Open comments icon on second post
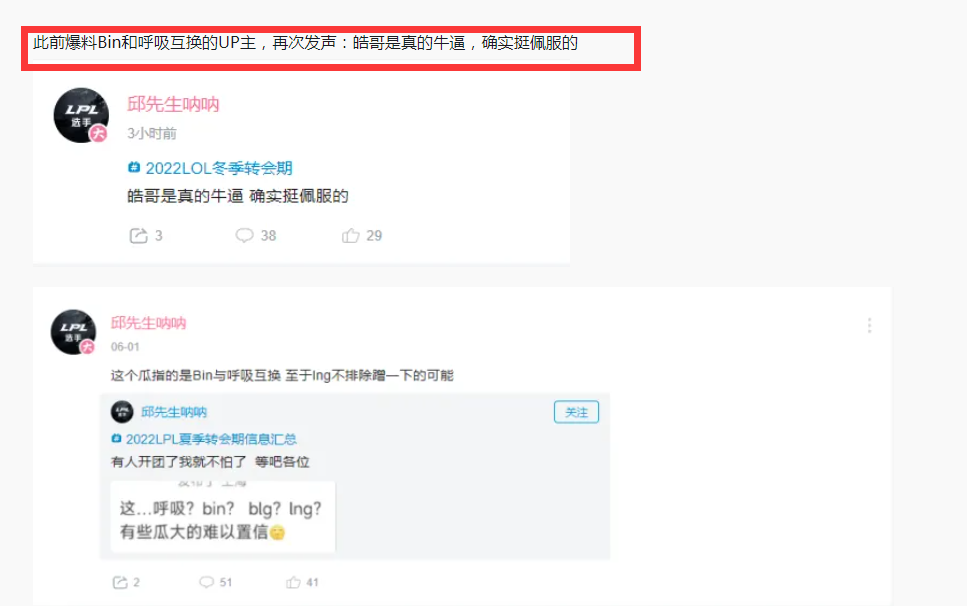The image size is (967, 606). point(207,582)
